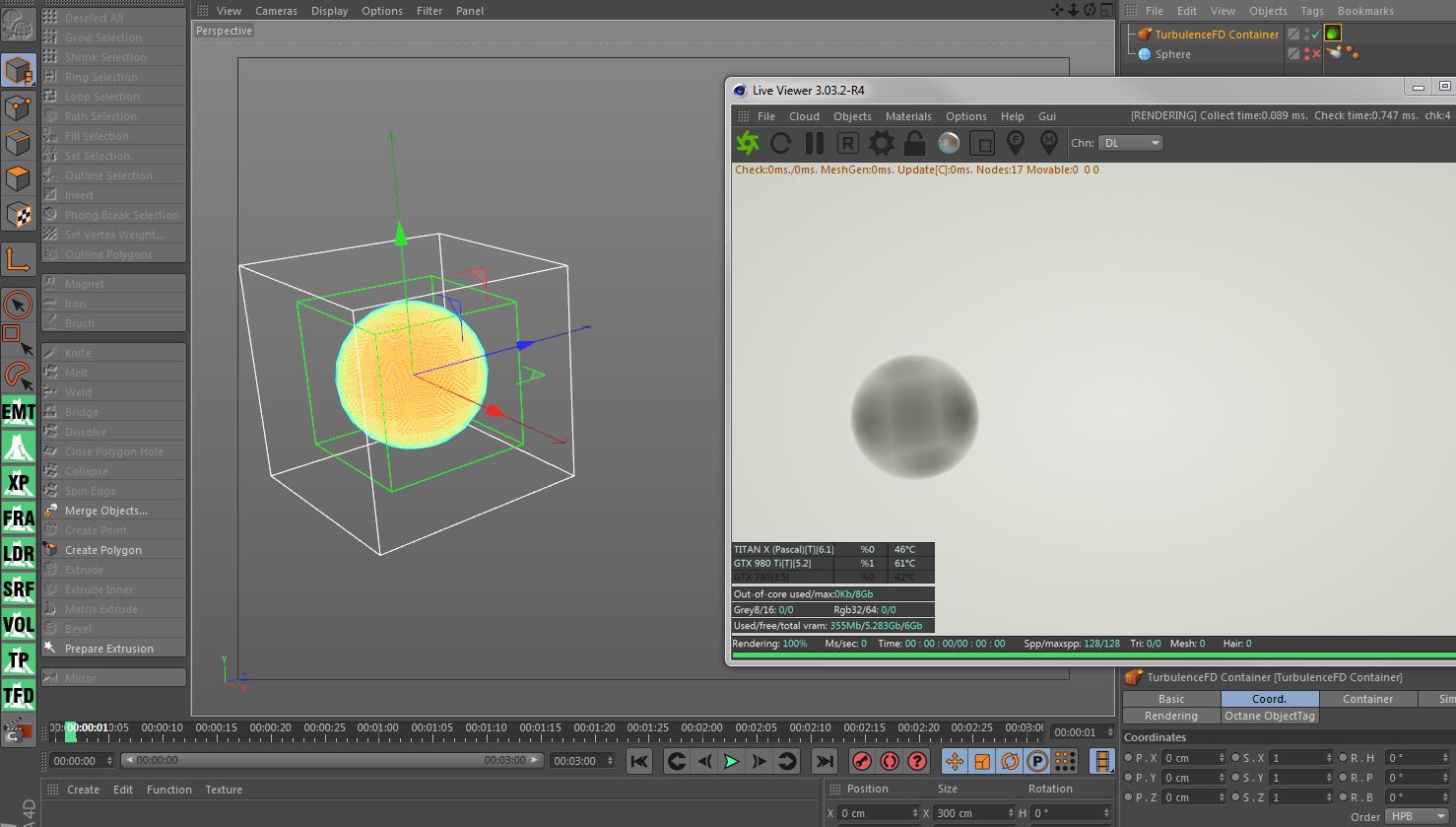Pick the focus picker pin icon

pos(1015,144)
